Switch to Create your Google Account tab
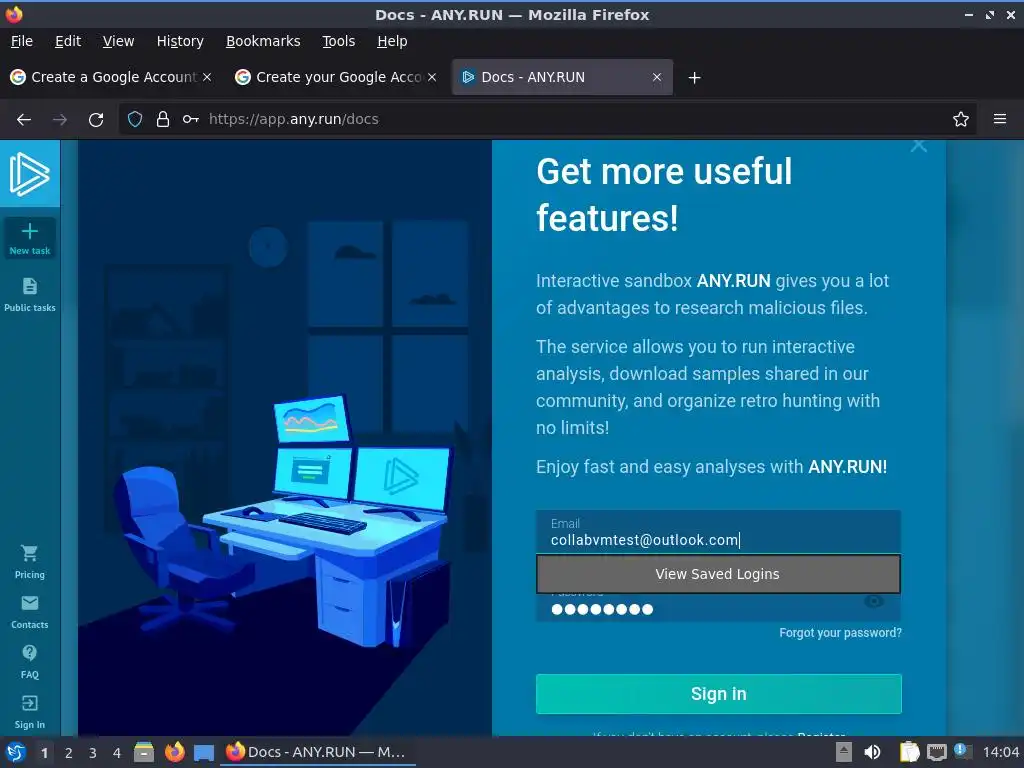This screenshot has width=1024, height=768. (336, 77)
